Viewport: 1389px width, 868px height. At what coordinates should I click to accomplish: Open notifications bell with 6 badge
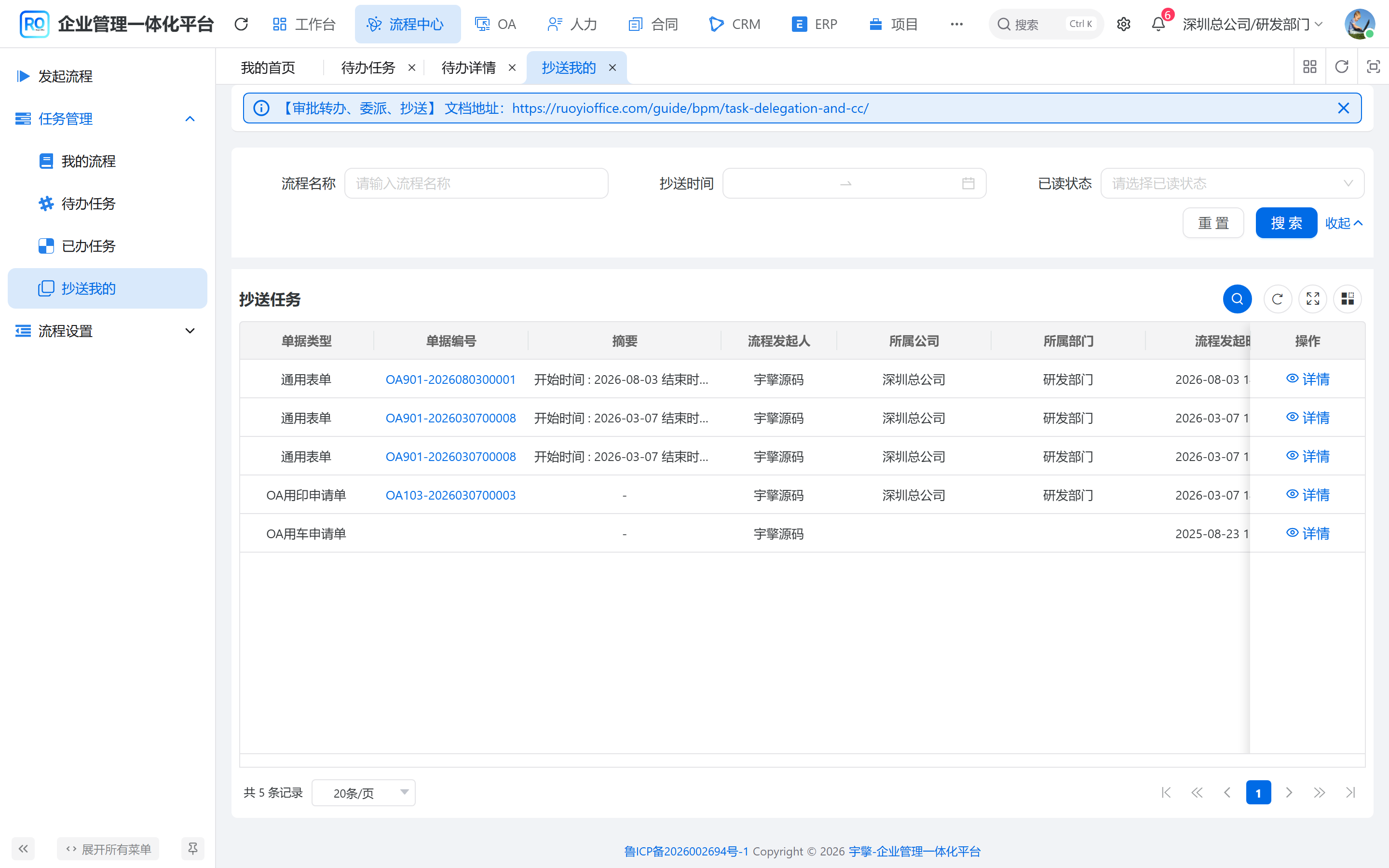point(1158,24)
